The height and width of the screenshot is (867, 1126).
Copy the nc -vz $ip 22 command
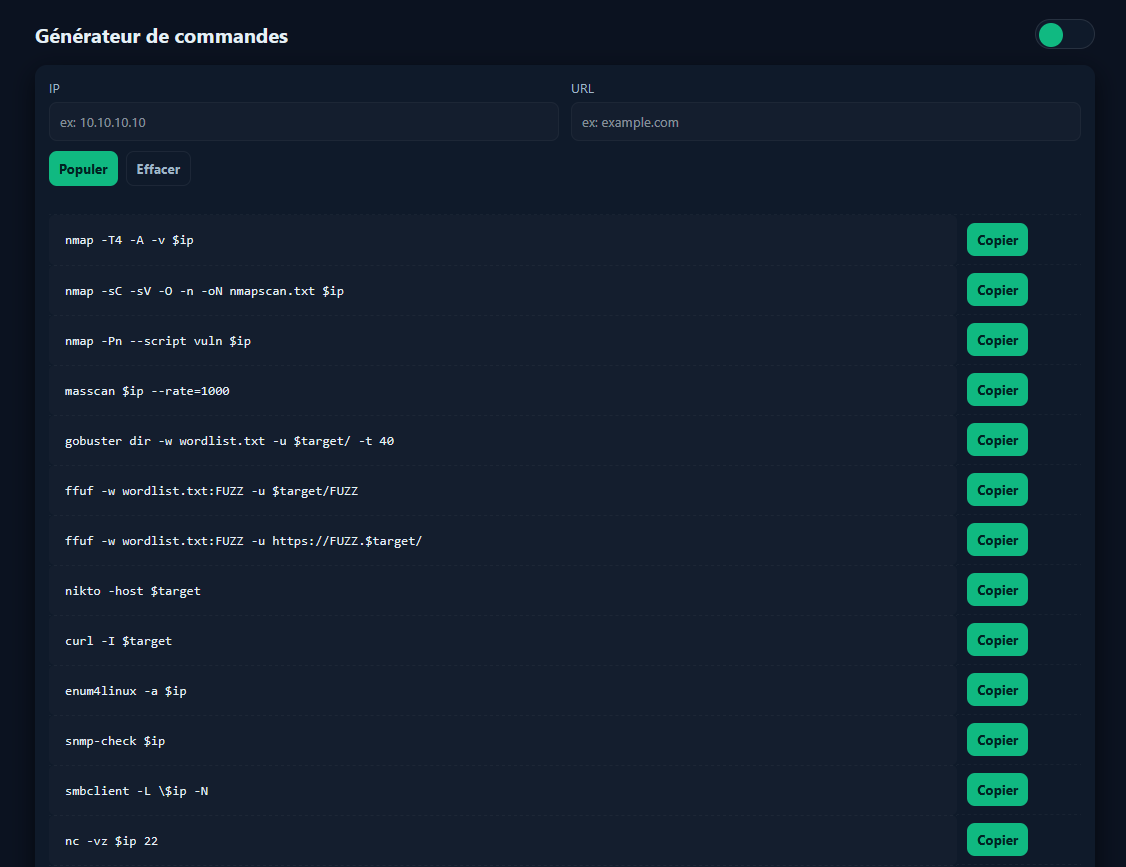point(997,840)
